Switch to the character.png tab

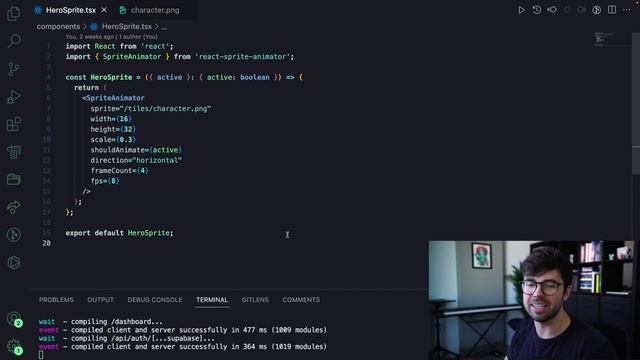(x=155, y=10)
